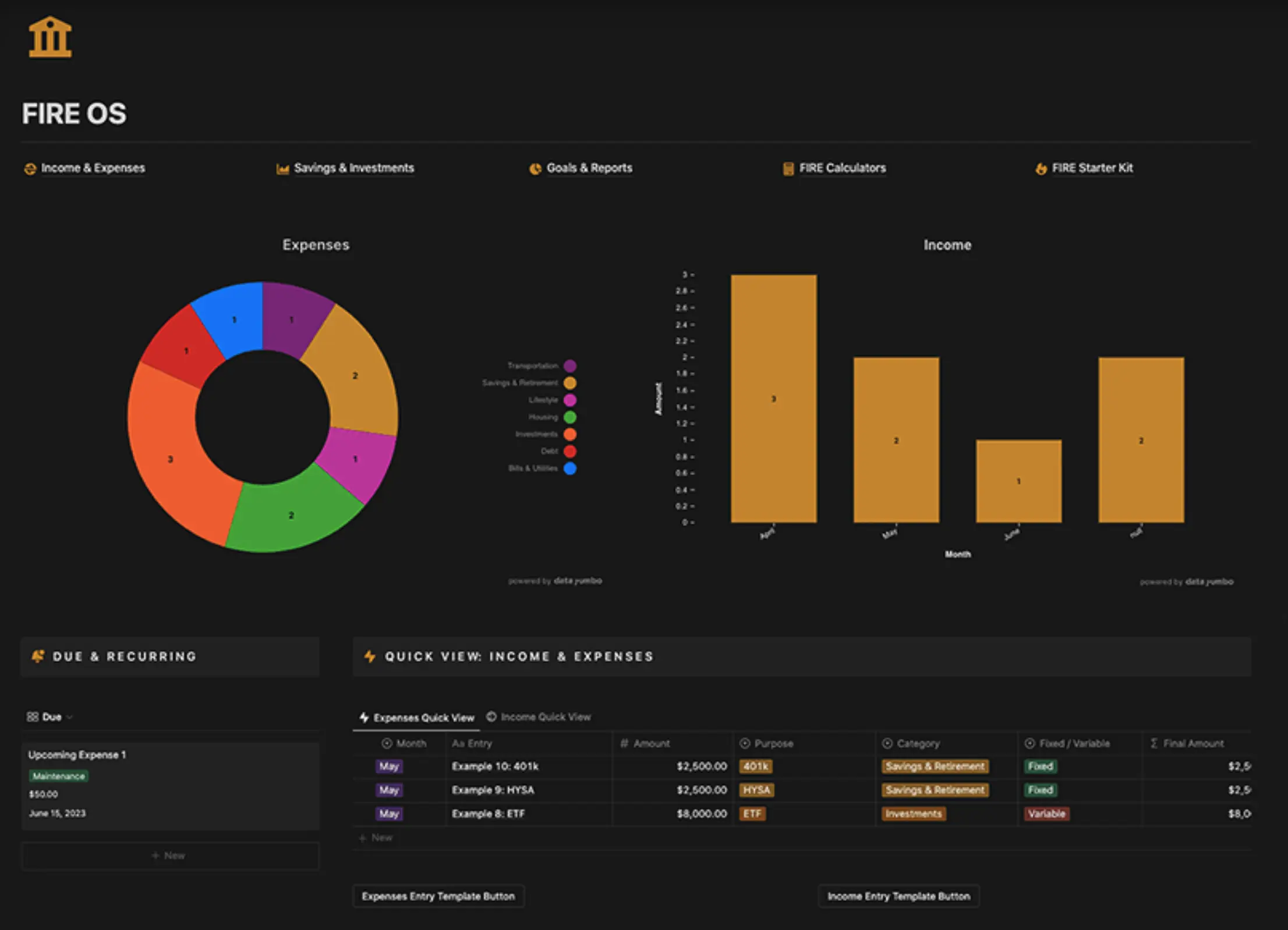The width and height of the screenshot is (1288, 930).
Task: Click the Due & Recurring bell icon
Action: 38,656
